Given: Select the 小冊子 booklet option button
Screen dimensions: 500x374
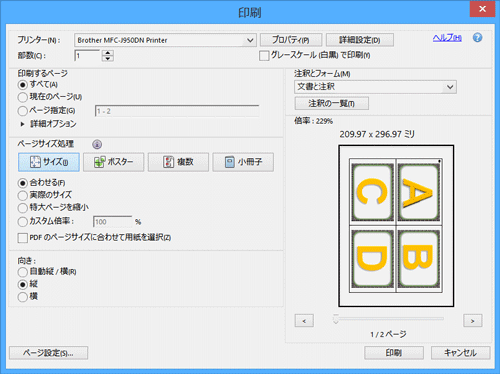Looking at the screenshot, I should pos(243,162).
